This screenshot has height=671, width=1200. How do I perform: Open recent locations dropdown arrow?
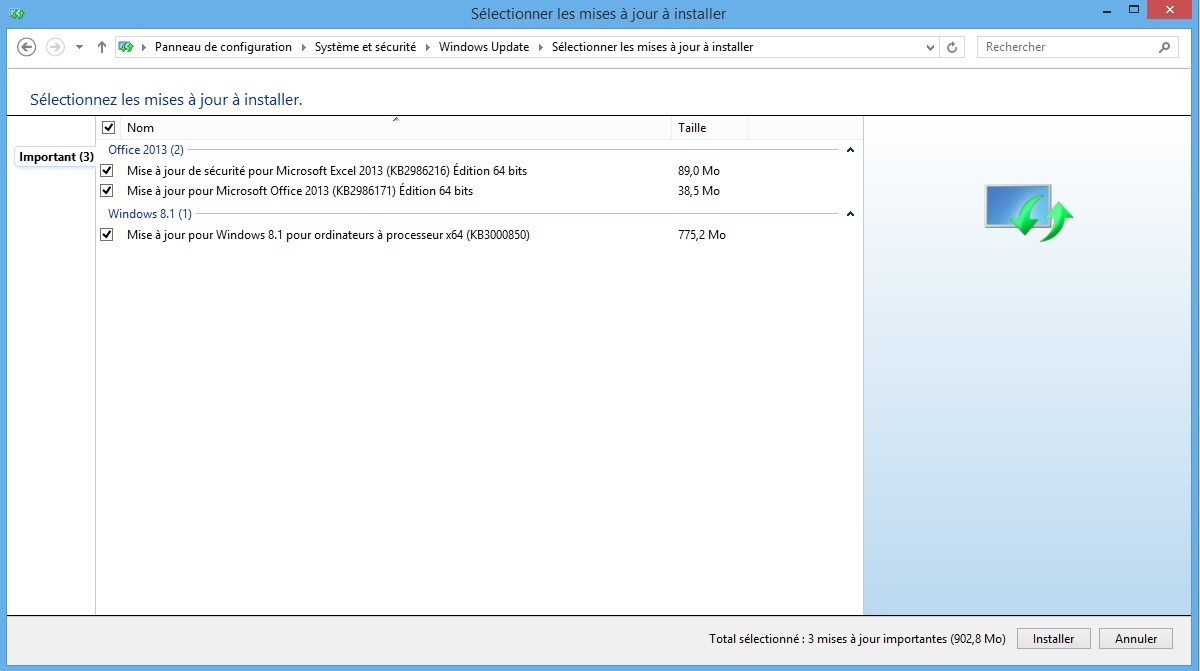[79, 47]
